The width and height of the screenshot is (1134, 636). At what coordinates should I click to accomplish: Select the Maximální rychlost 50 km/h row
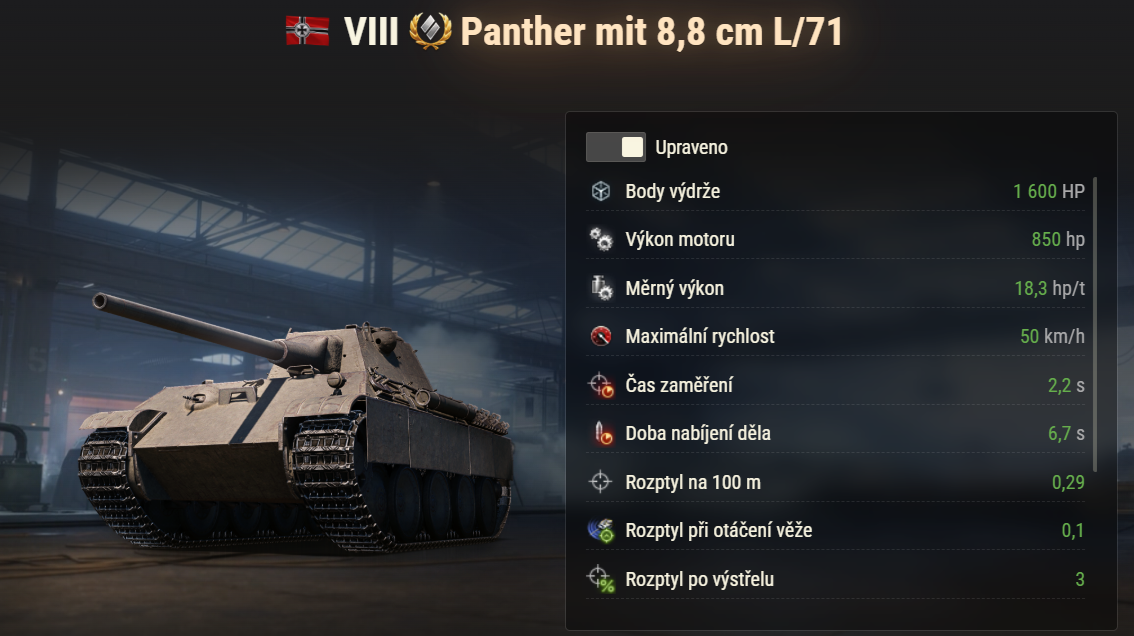pyautogui.click(x=835, y=336)
